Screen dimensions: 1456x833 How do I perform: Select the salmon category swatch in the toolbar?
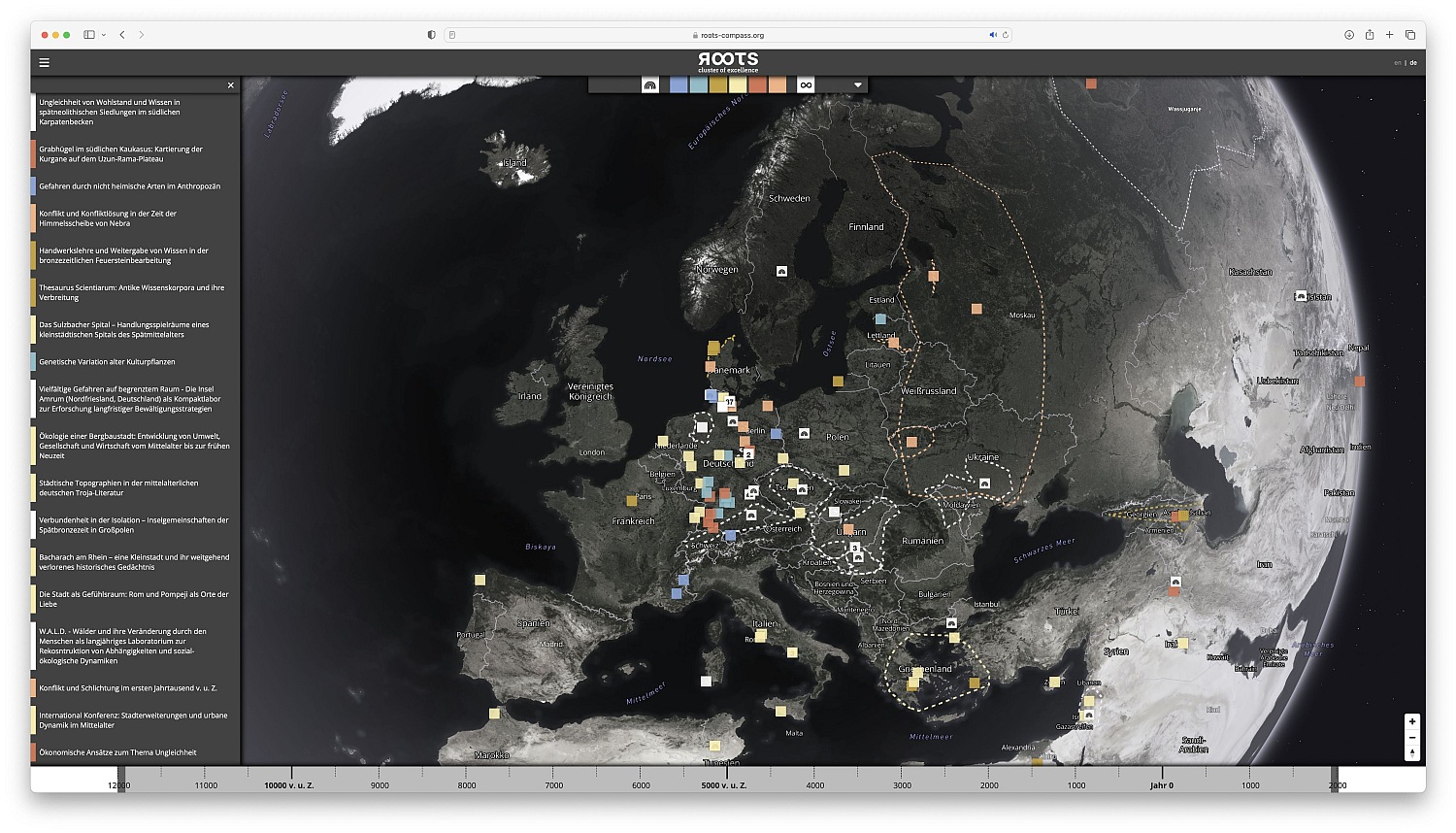click(757, 85)
